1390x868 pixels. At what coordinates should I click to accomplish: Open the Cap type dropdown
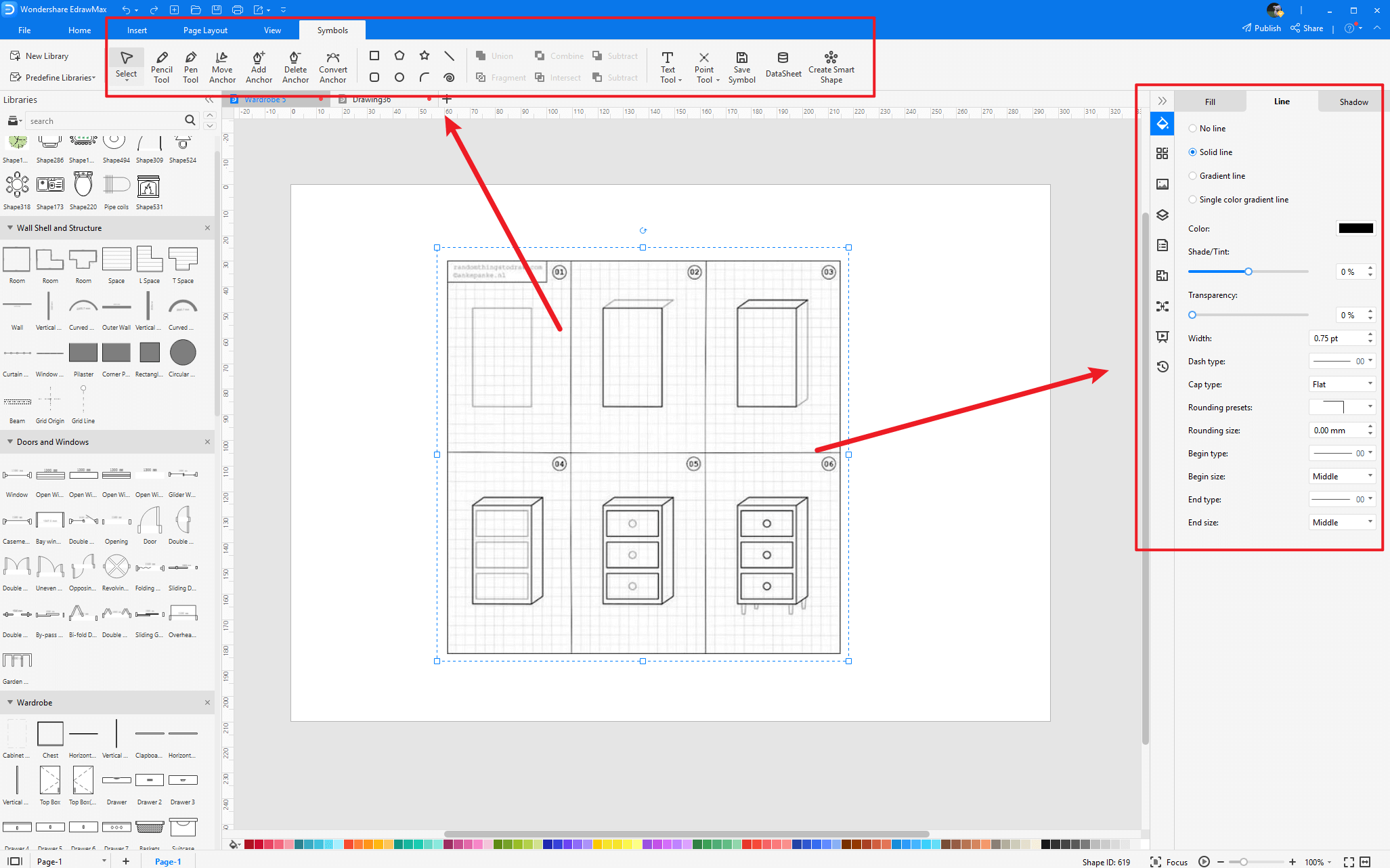click(x=1342, y=385)
